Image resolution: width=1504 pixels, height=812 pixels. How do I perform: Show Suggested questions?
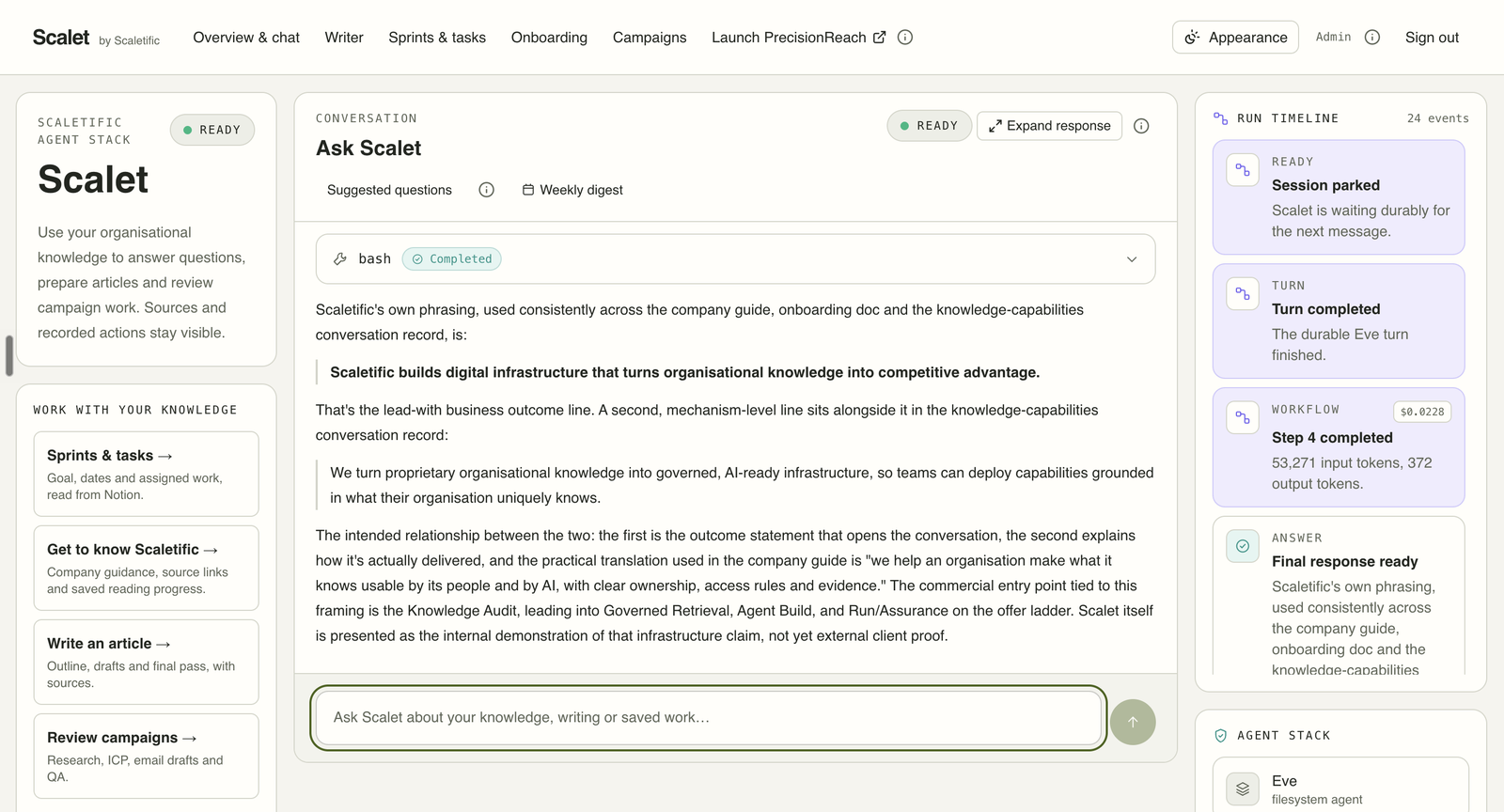389,190
